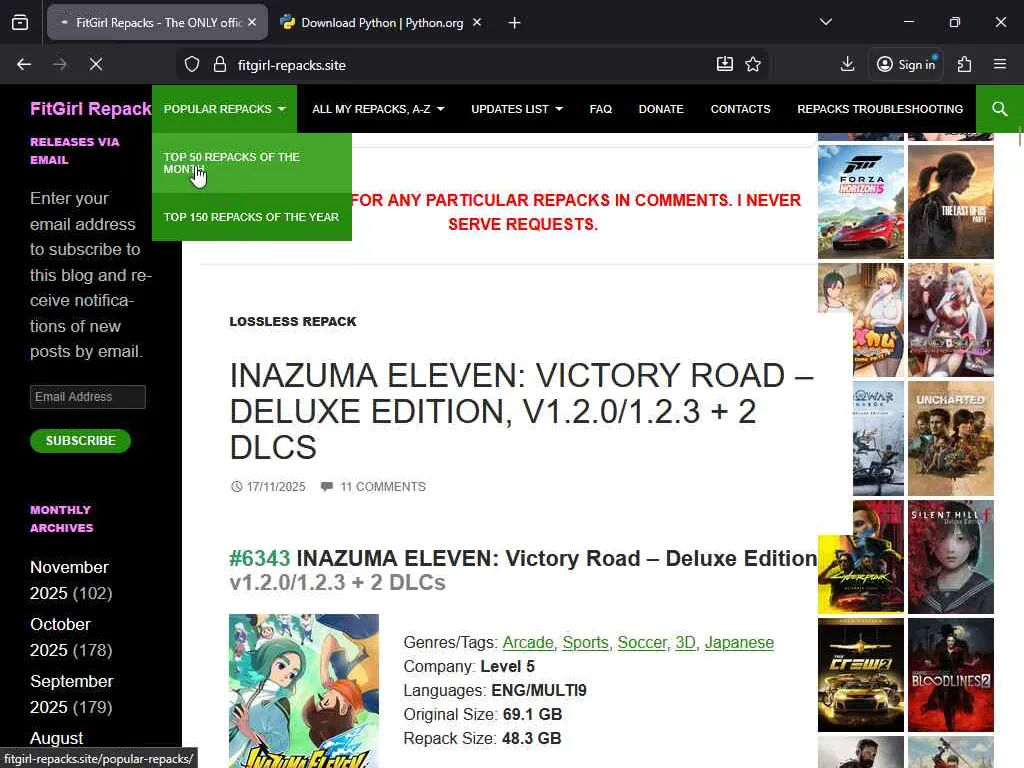Image resolution: width=1024 pixels, height=768 pixels.
Task: Open the downloads panel
Action: coord(847,64)
